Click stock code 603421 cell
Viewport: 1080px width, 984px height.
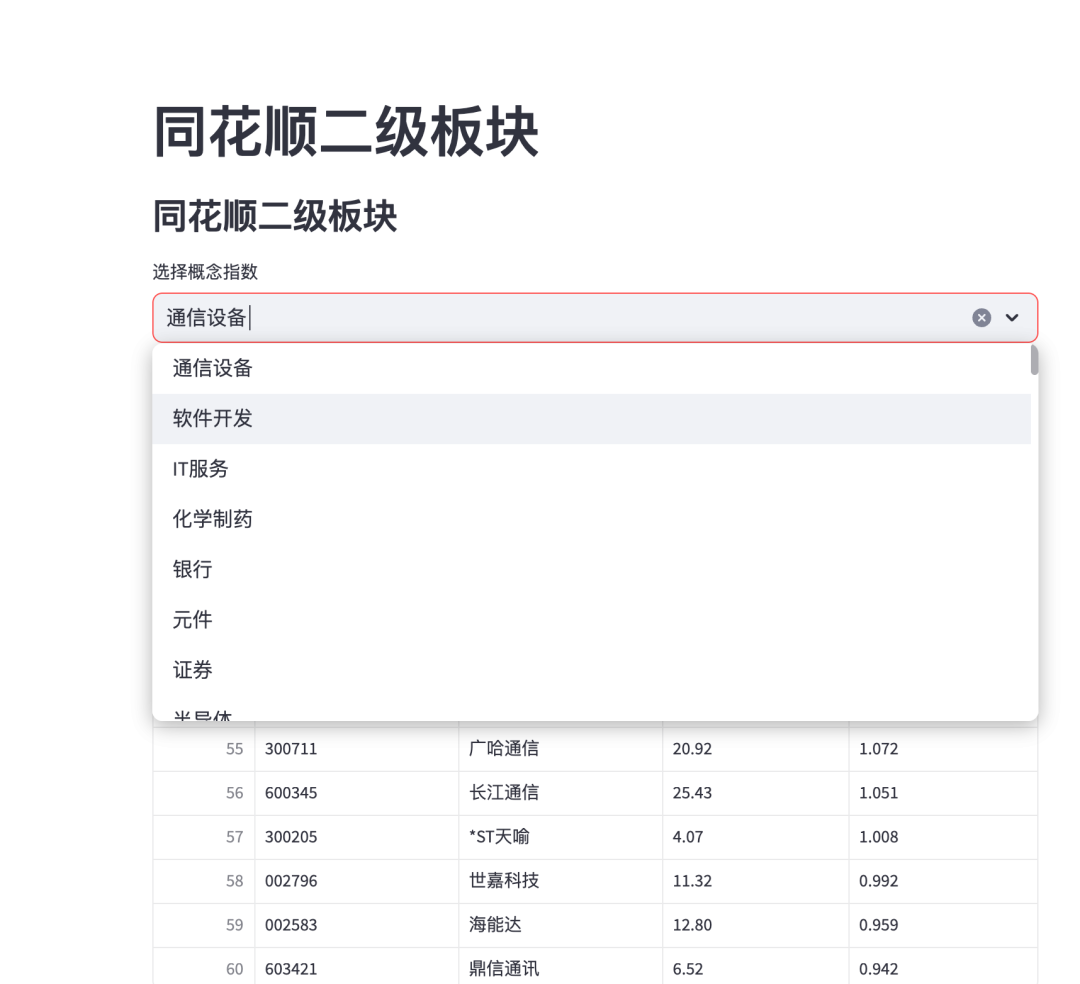[x=357, y=966]
